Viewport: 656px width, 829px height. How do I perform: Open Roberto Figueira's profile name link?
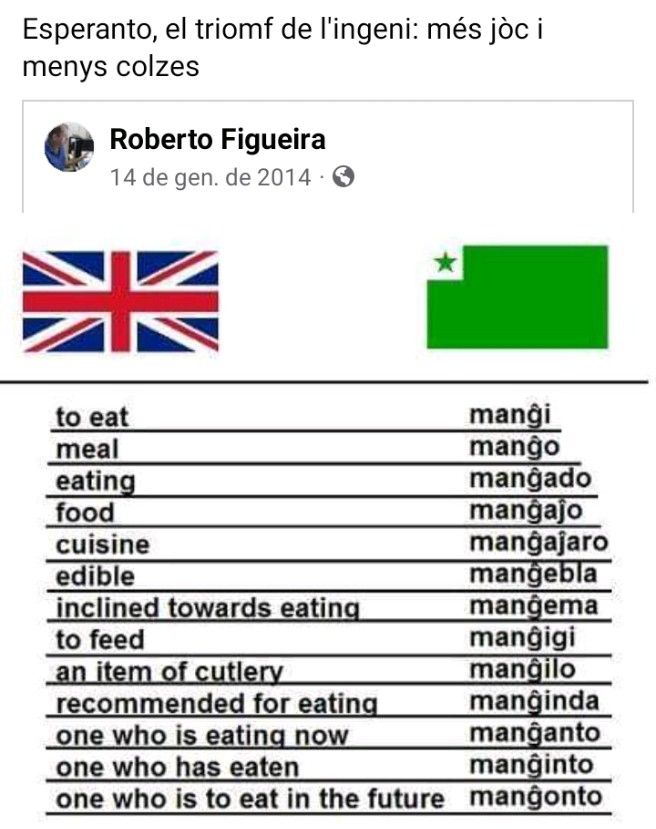(x=217, y=139)
